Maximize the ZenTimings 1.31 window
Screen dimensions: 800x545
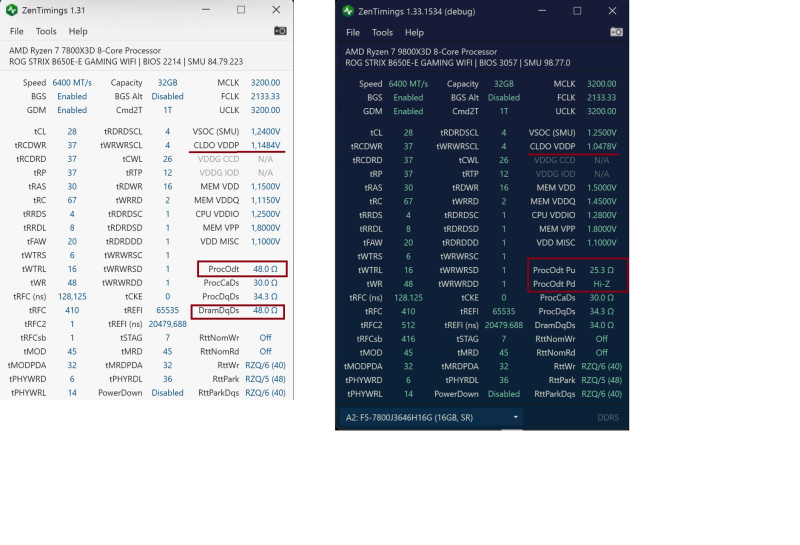(x=241, y=10)
